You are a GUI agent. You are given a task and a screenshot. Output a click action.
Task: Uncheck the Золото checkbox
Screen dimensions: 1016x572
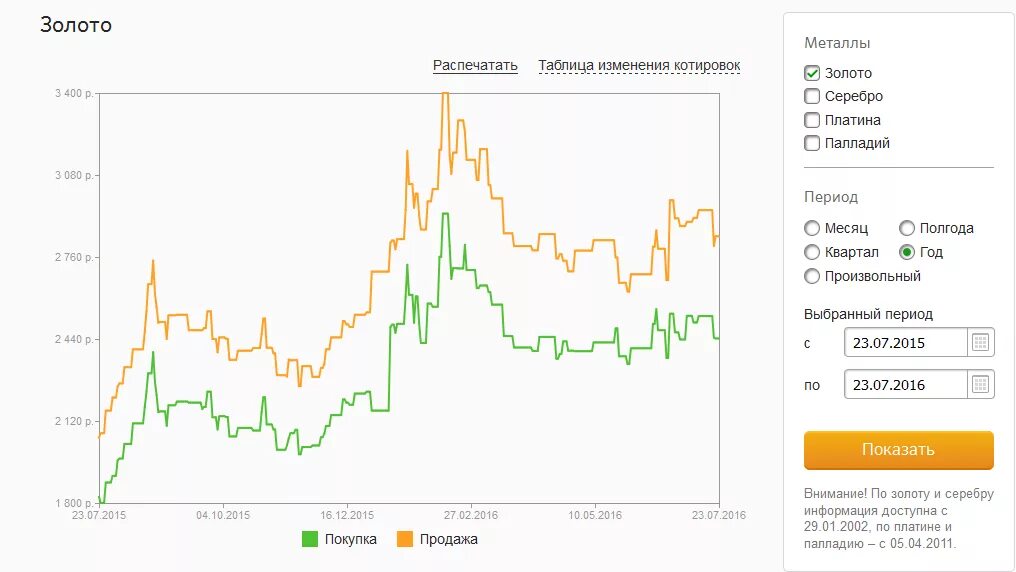[812, 73]
